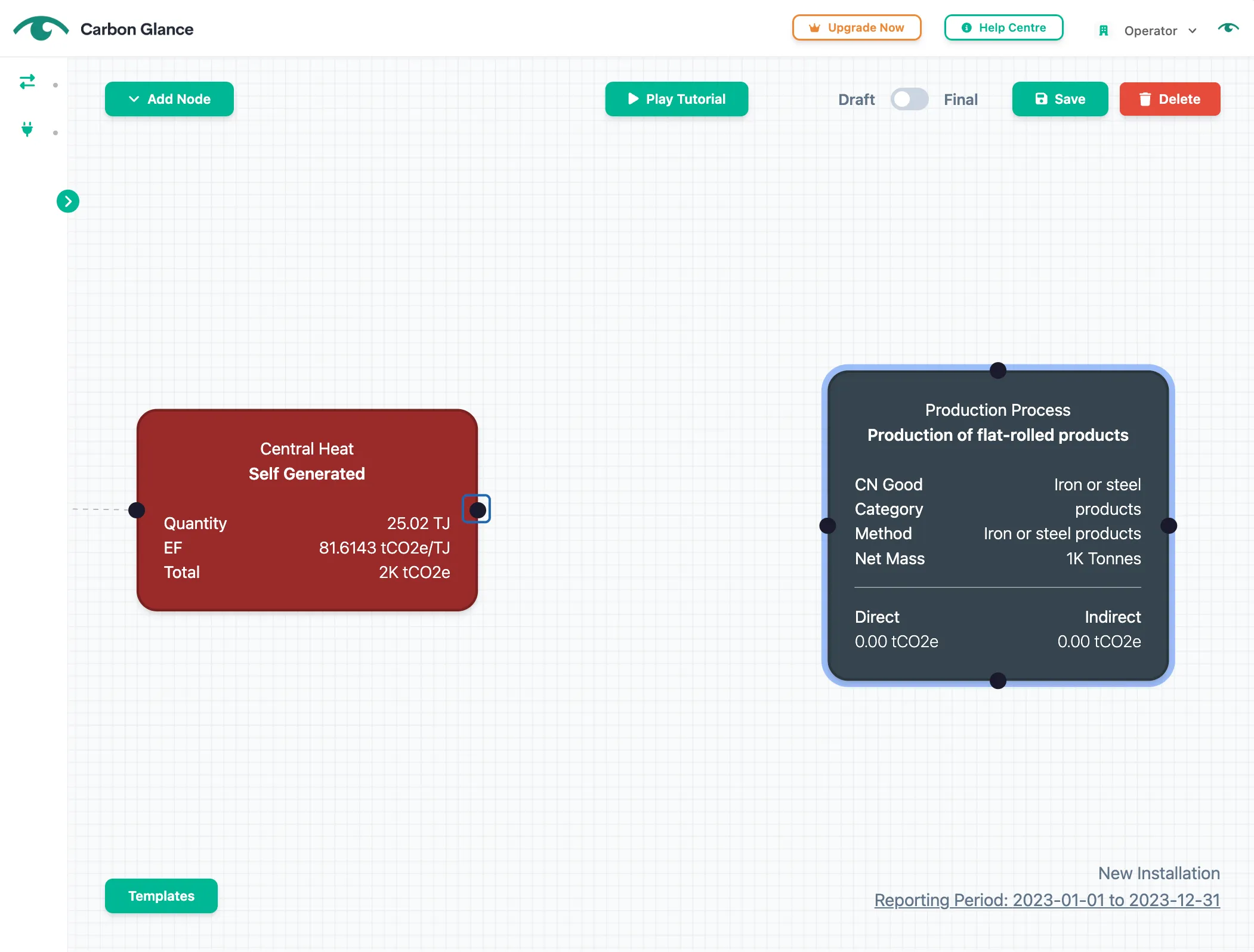The height and width of the screenshot is (952, 1254).
Task: Open the Add Node dropdown
Action: point(169,99)
